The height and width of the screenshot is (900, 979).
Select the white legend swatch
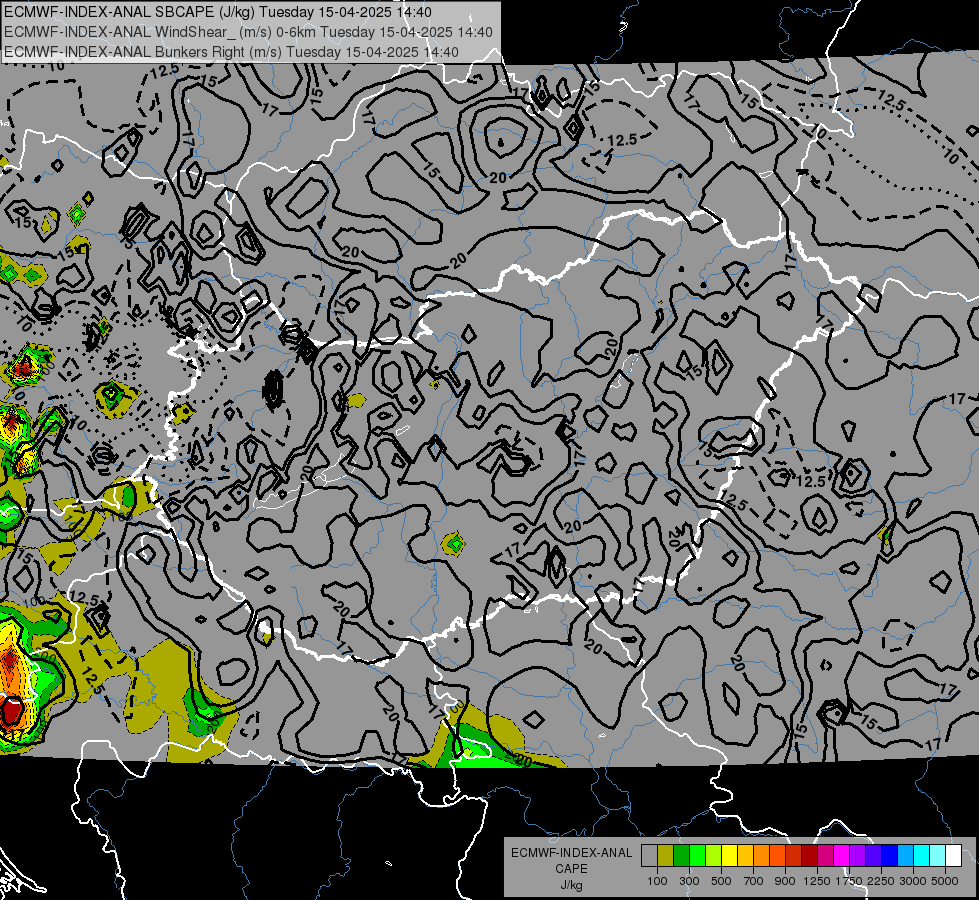[x=953, y=856]
